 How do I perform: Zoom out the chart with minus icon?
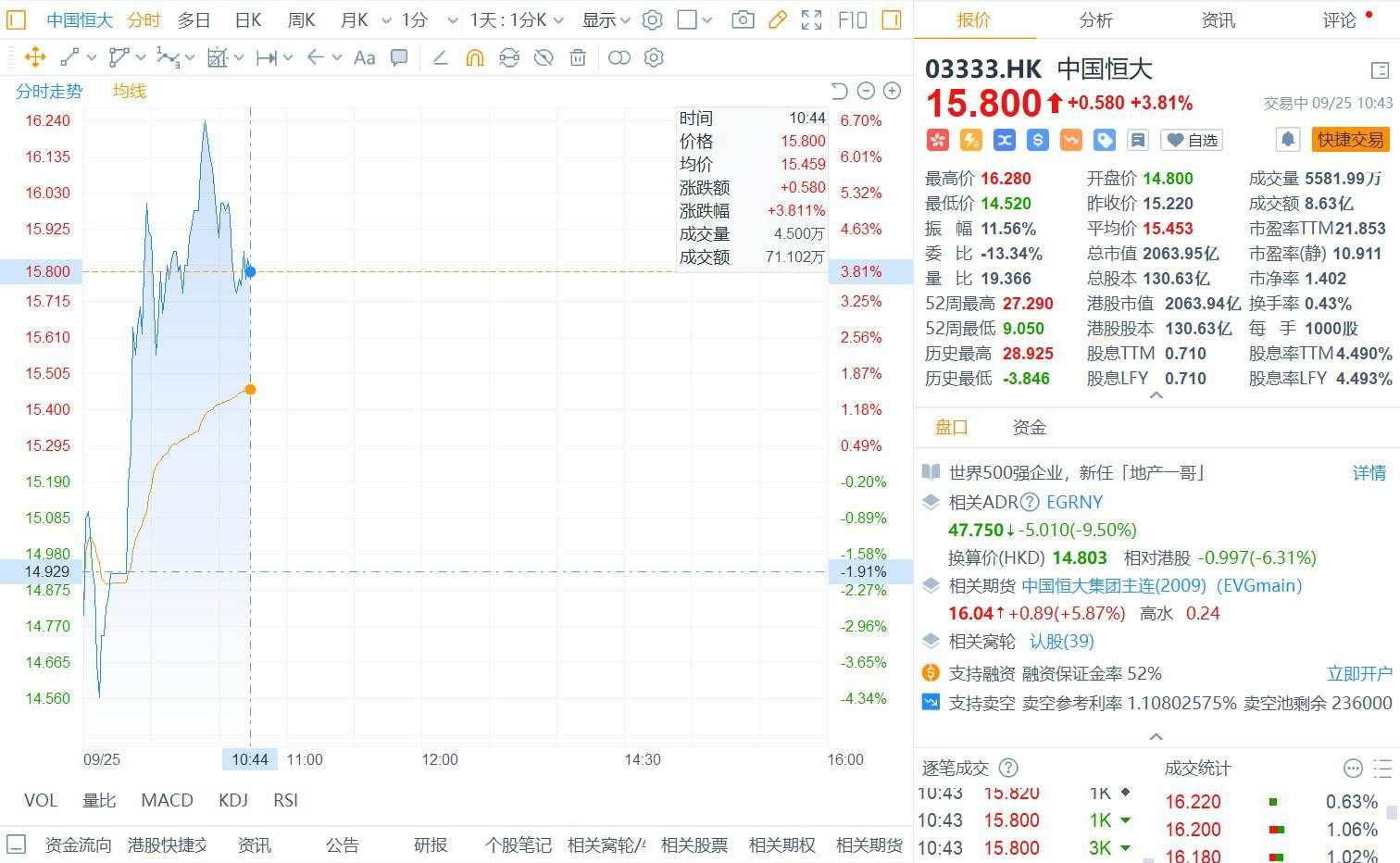coord(866,91)
